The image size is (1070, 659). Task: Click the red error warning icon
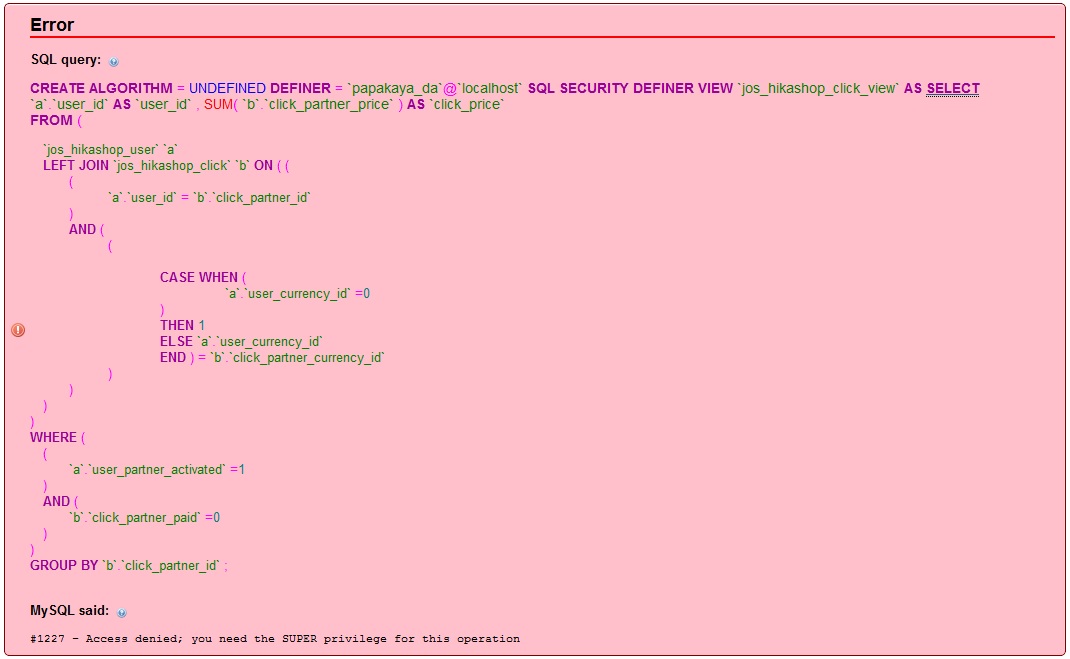[18, 330]
